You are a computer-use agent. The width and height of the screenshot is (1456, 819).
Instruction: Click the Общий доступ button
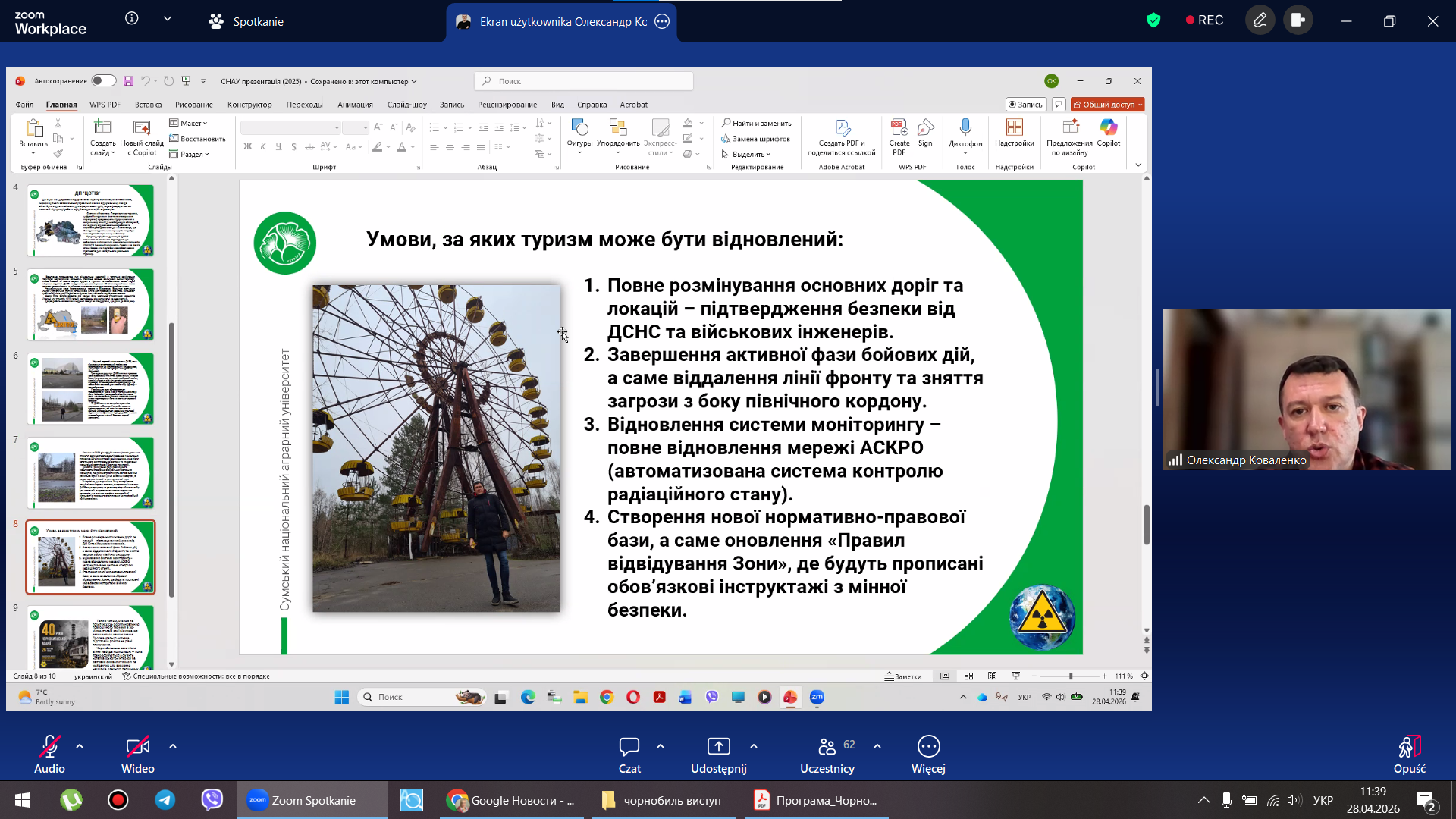click(x=1107, y=105)
